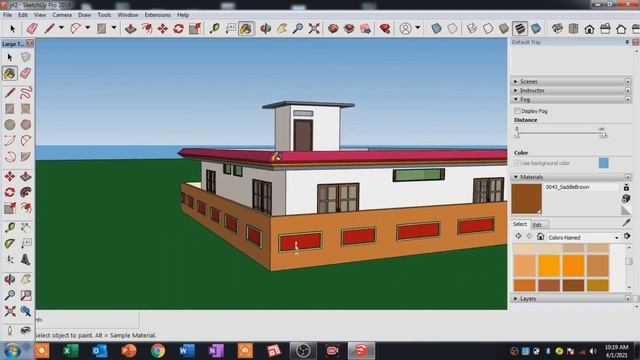
Task: Select the Push/Pull tool in top toolbar
Action: coord(131,29)
